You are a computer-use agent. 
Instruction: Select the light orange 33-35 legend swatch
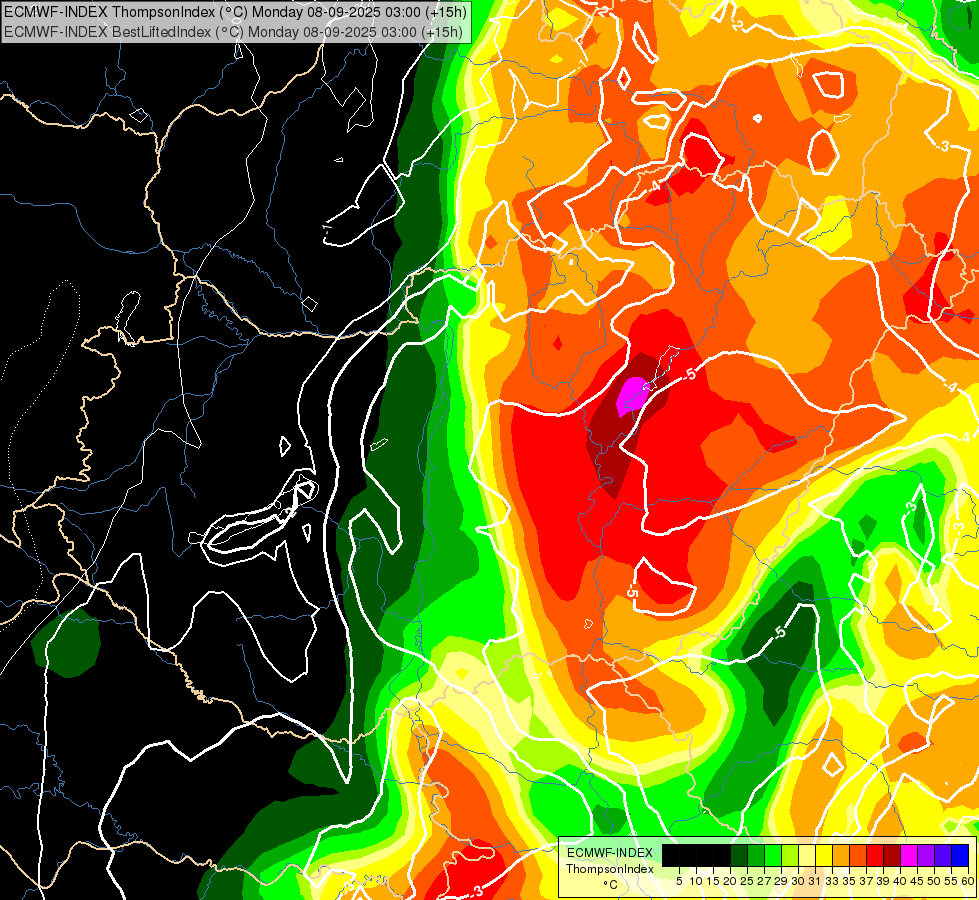841,856
